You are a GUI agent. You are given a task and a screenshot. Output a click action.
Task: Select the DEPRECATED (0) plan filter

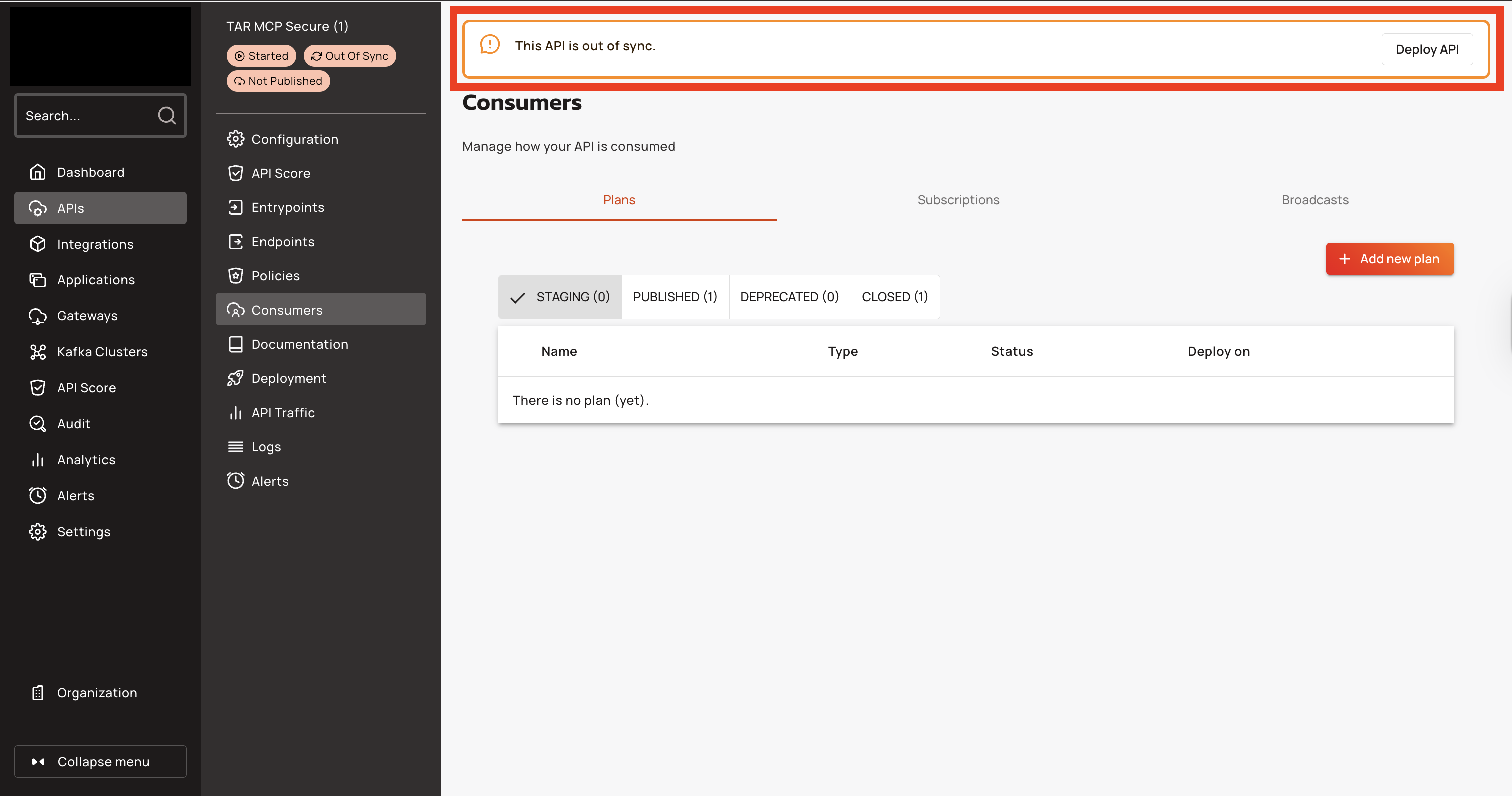click(789, 297)
